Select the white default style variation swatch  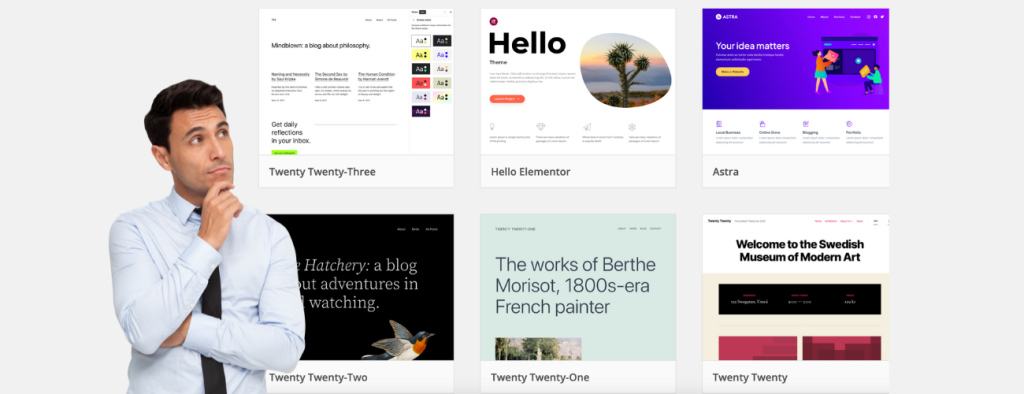[421, 41]
